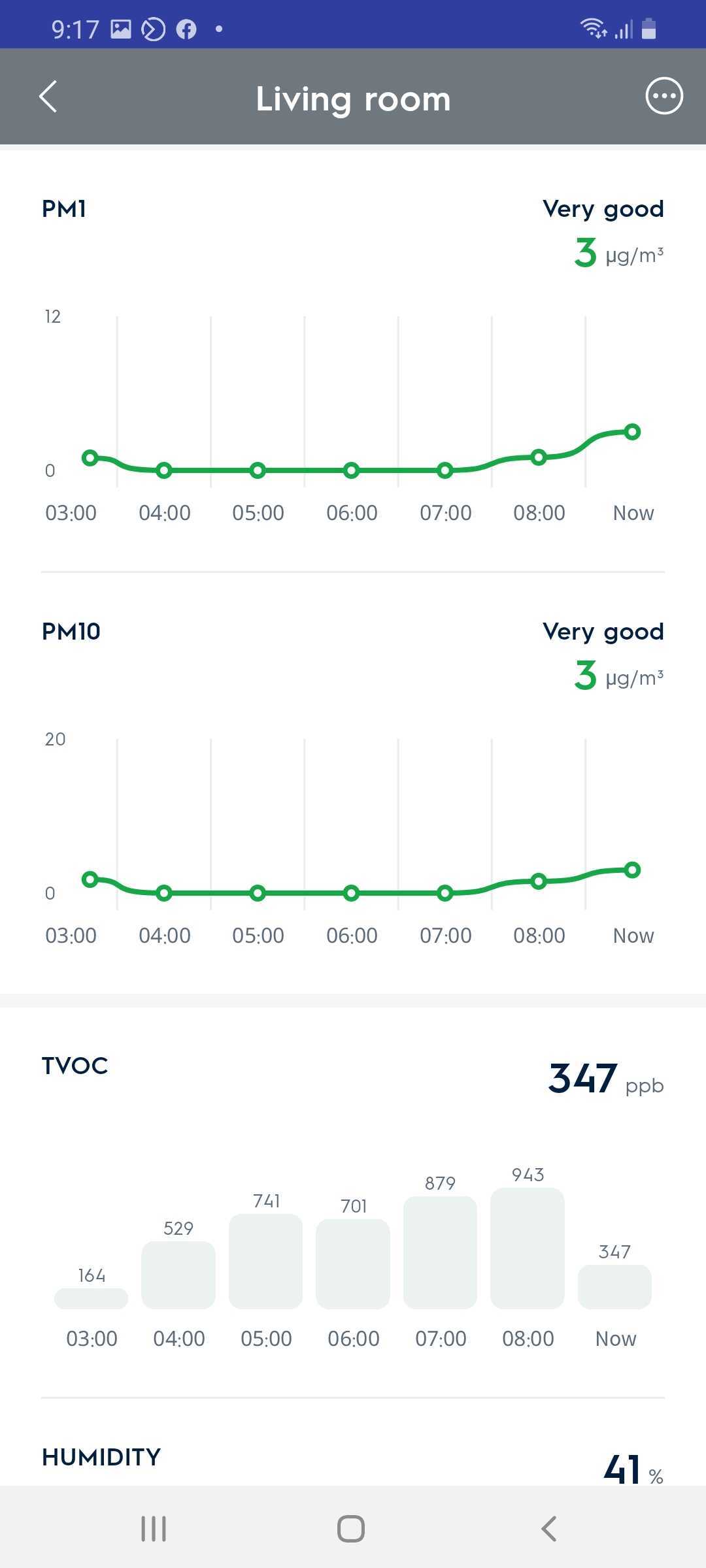Select the 03:00 point on PM10 chart
The width and height of the screenshot is (706, 1568).
point(90,879)
